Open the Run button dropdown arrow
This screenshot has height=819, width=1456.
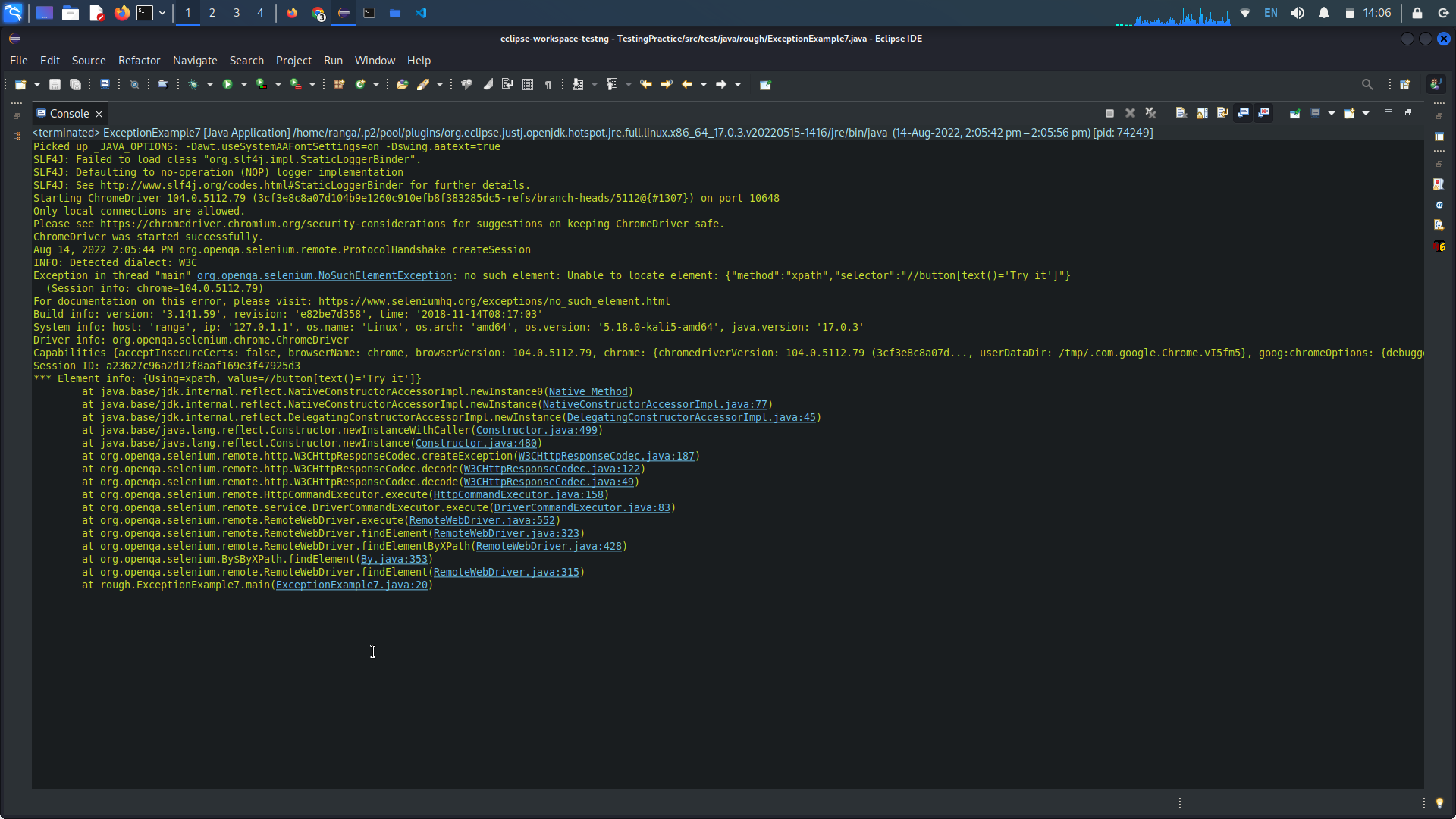coord(243,84)
